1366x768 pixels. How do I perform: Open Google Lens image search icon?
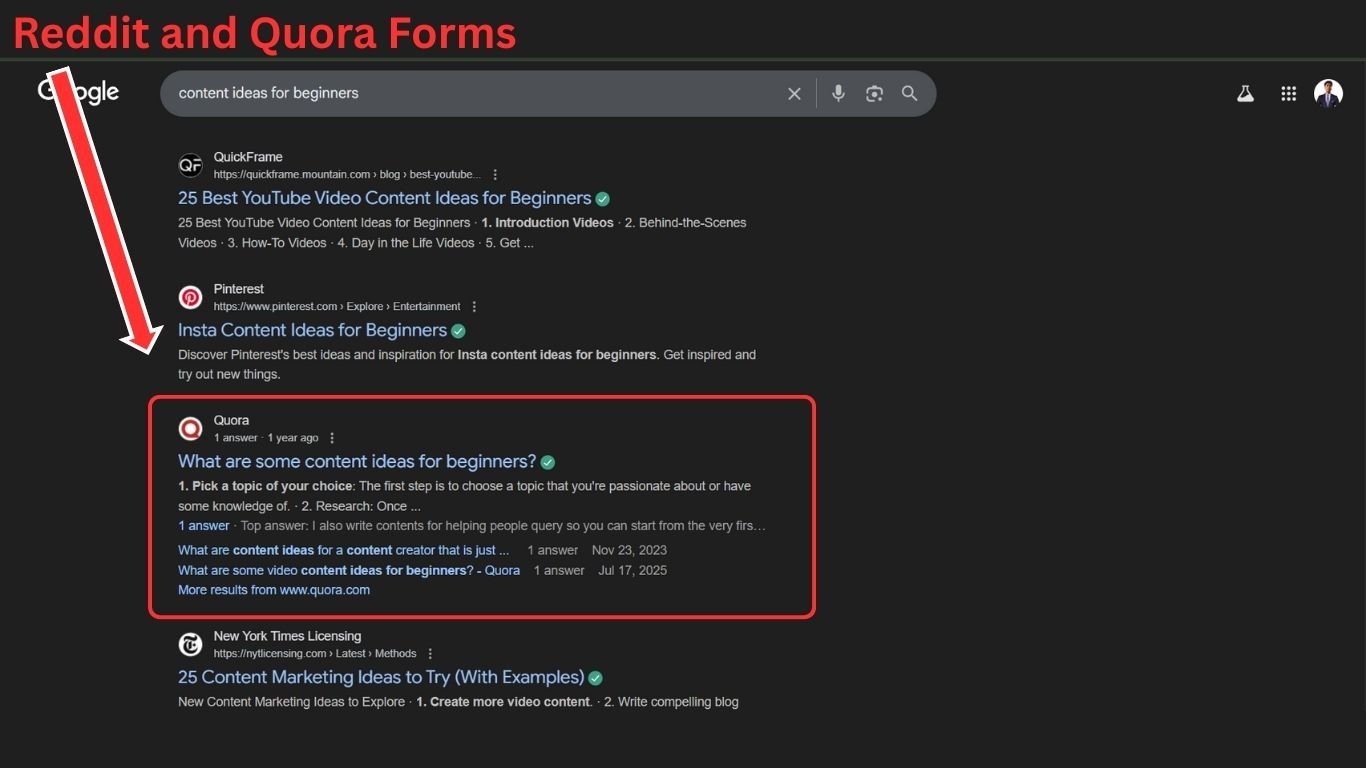click(x=874, y=93)
